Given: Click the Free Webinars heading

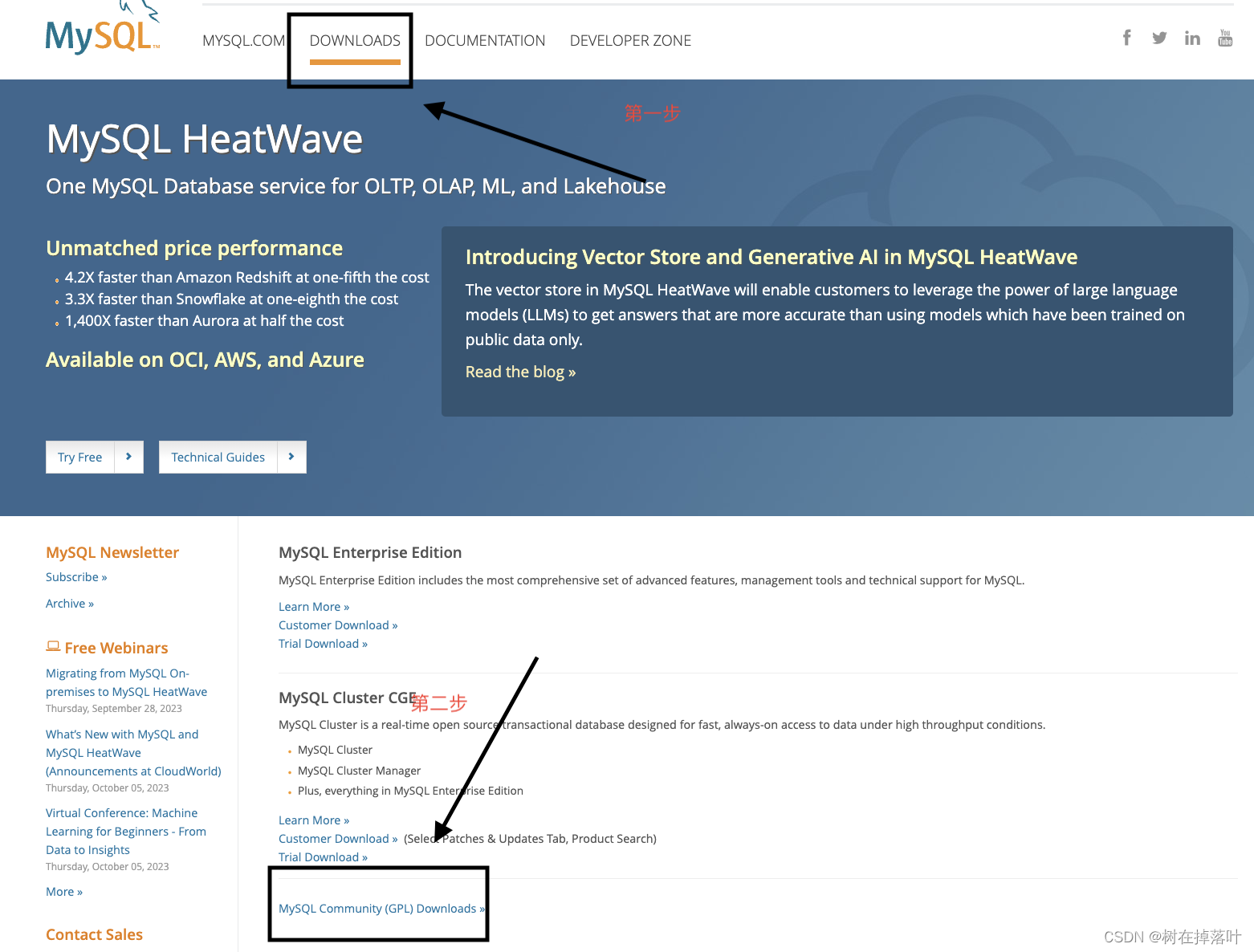Looking at the screenshot, I should 116,648.
